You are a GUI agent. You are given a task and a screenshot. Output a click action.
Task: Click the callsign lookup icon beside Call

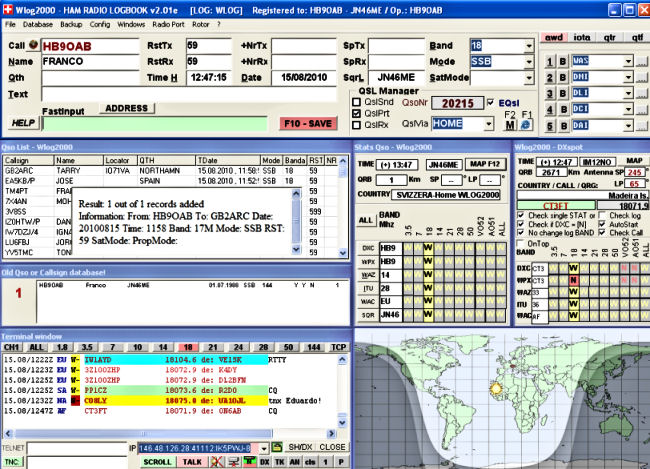tap(32, 45)
